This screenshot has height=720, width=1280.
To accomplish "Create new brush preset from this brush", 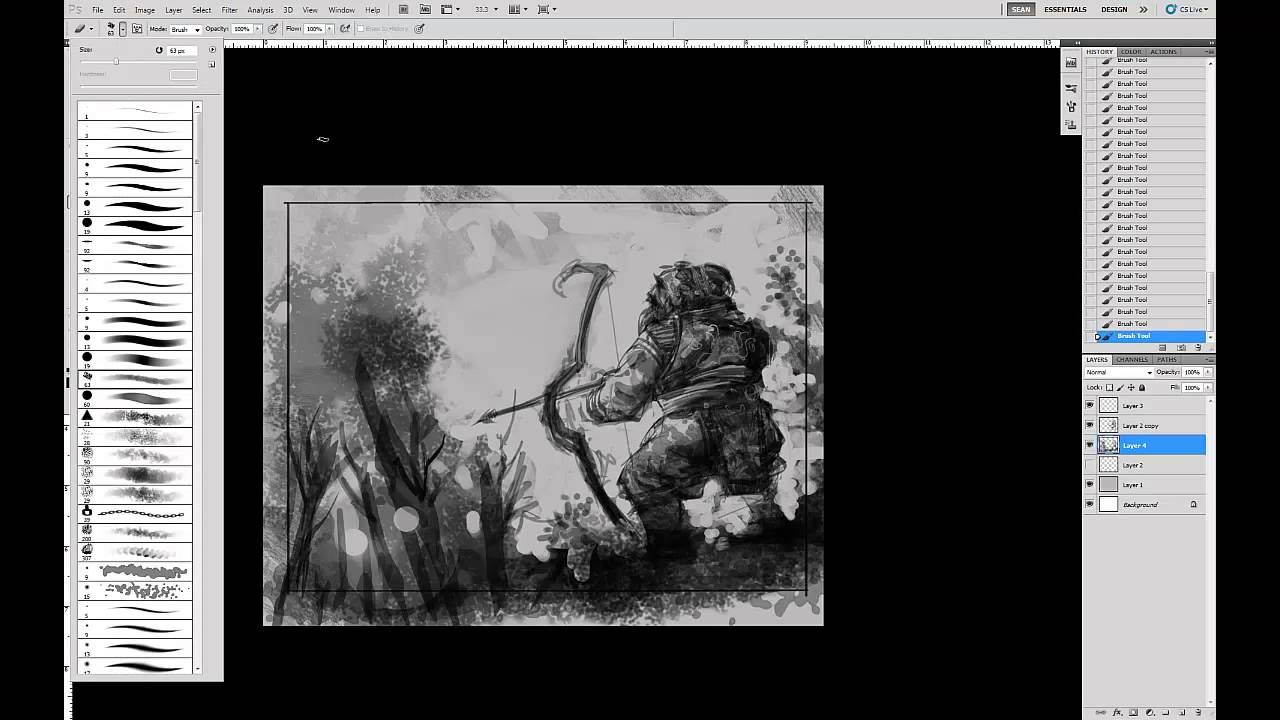I will (212, 64).
